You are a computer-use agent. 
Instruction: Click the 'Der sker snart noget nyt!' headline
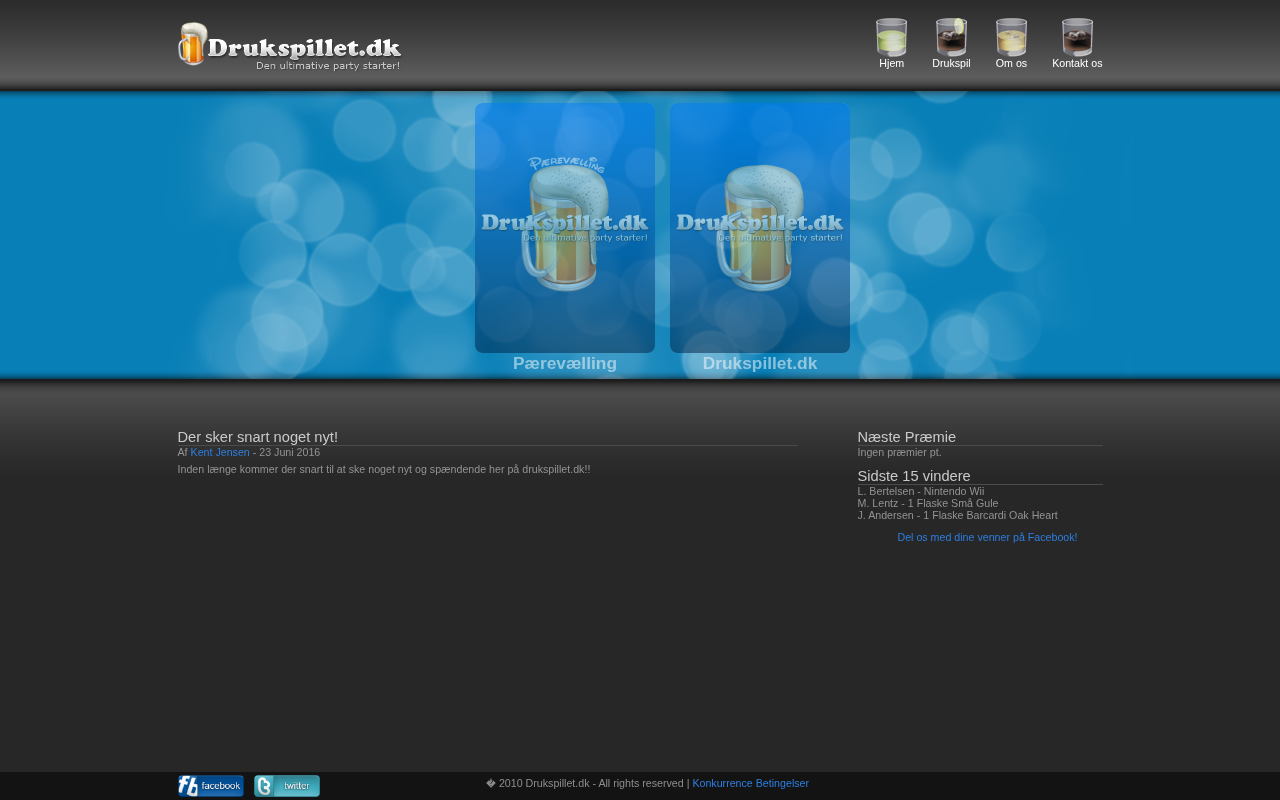(258, 437)
